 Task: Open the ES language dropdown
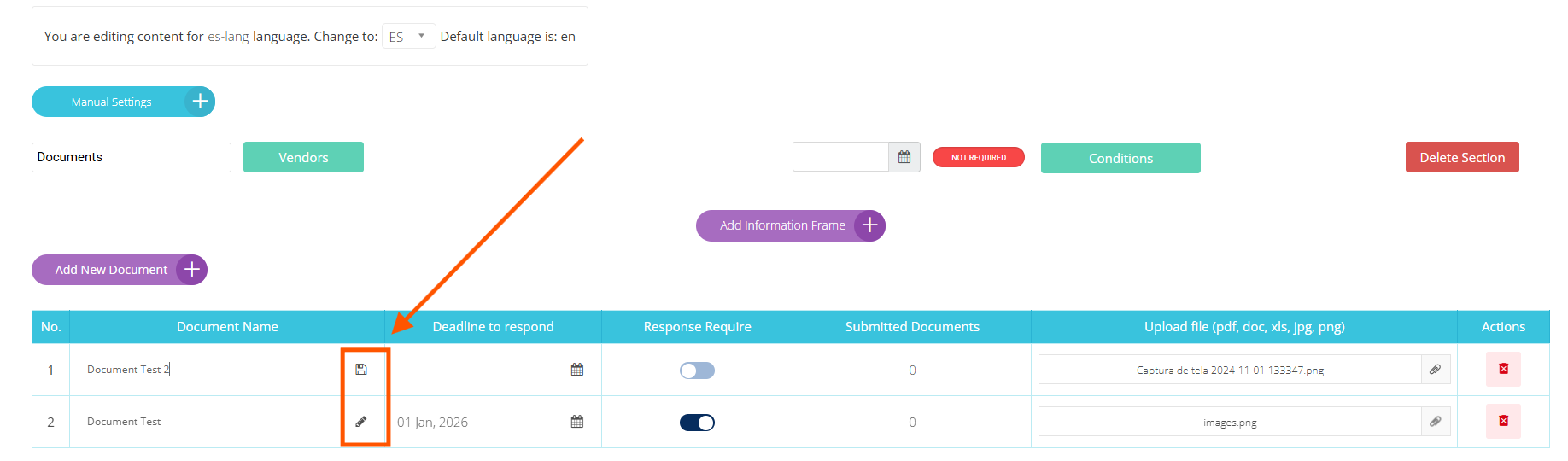[408, 37]
